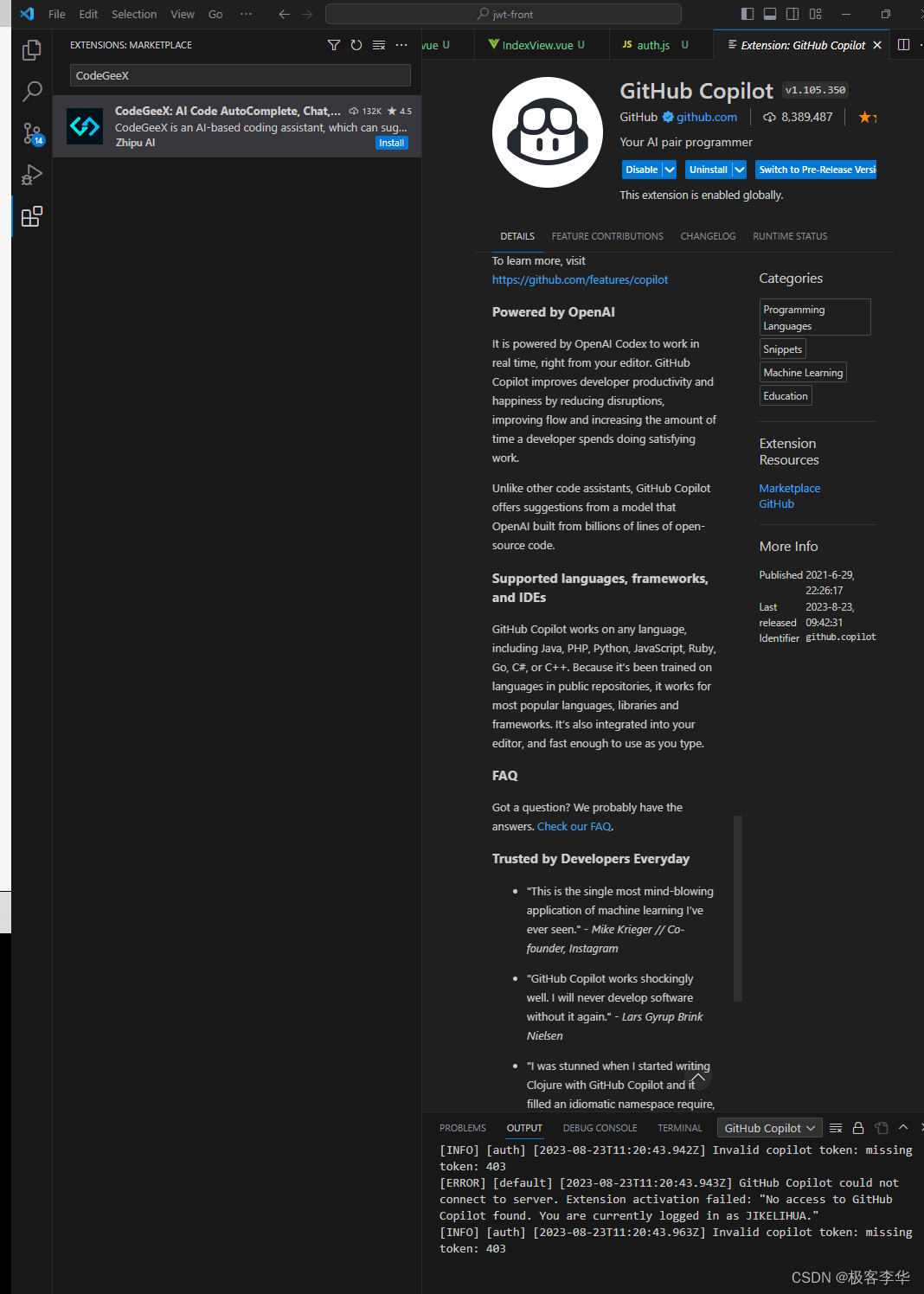The image size is (924, 1294).
Task: Open the Runtime Status tab
Action: pos(790,236)
